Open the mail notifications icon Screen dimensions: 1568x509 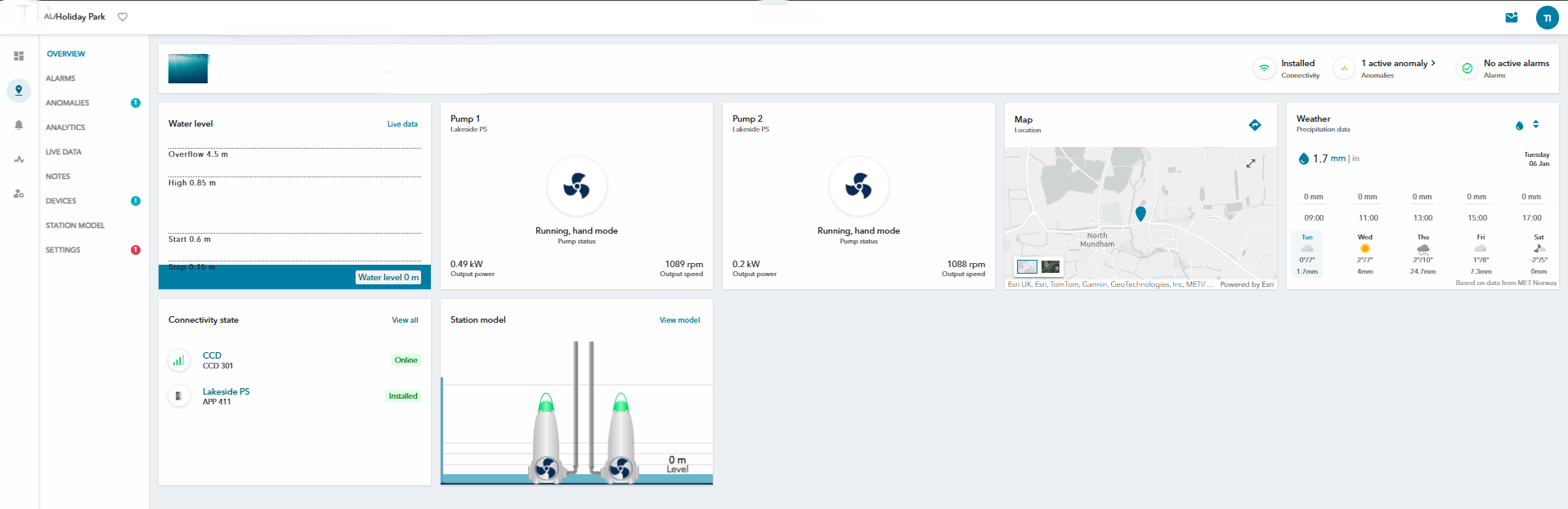click(x=1512, y=17)
